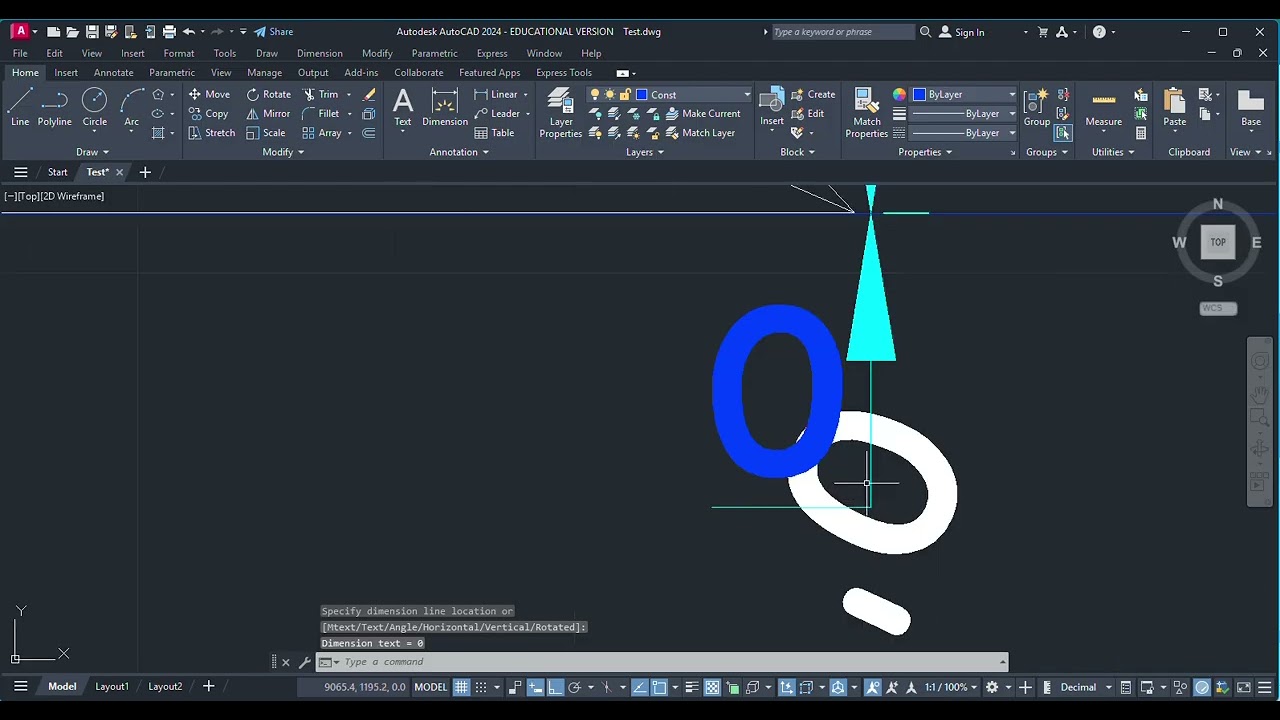This screenshot has width=1280, height=720.
Task: Switch to the Start file tab
Action: [x=58, y=172]
